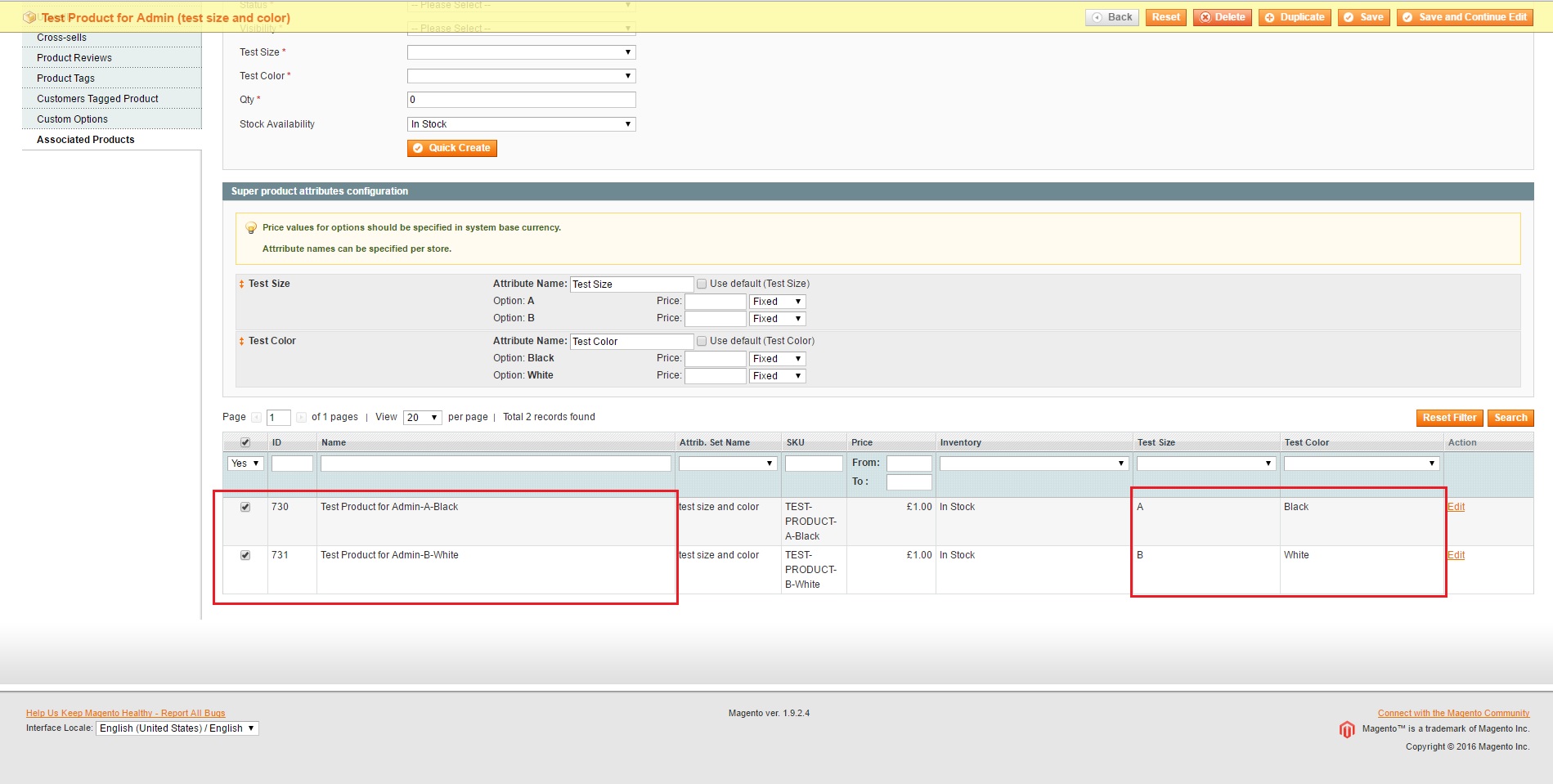
Task: Open the Fixed price type dropdown for Option Black
Action: pyautogui.click(x=775, y=358)
